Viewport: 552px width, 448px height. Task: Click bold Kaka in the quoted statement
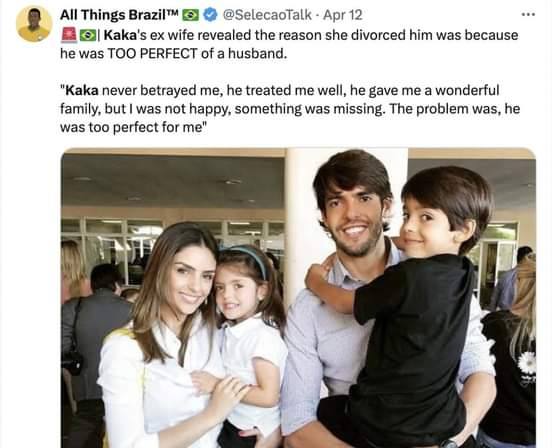pyautogui.click(x=82, y=90)
